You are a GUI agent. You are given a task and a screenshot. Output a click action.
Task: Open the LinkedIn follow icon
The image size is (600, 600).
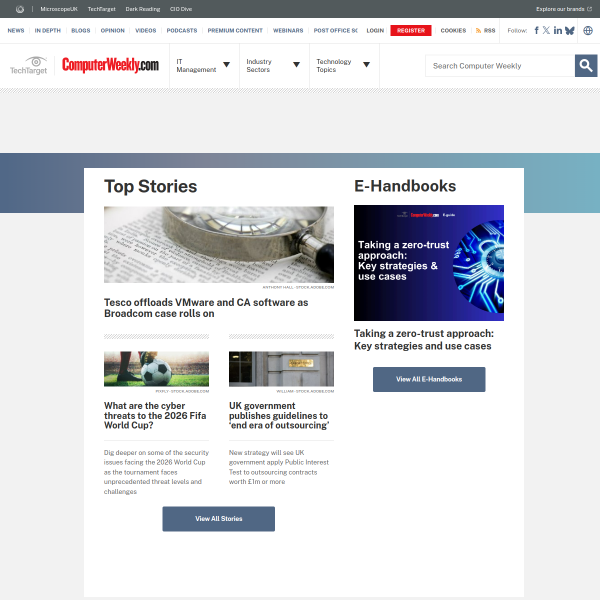click(x=558, y=30)
